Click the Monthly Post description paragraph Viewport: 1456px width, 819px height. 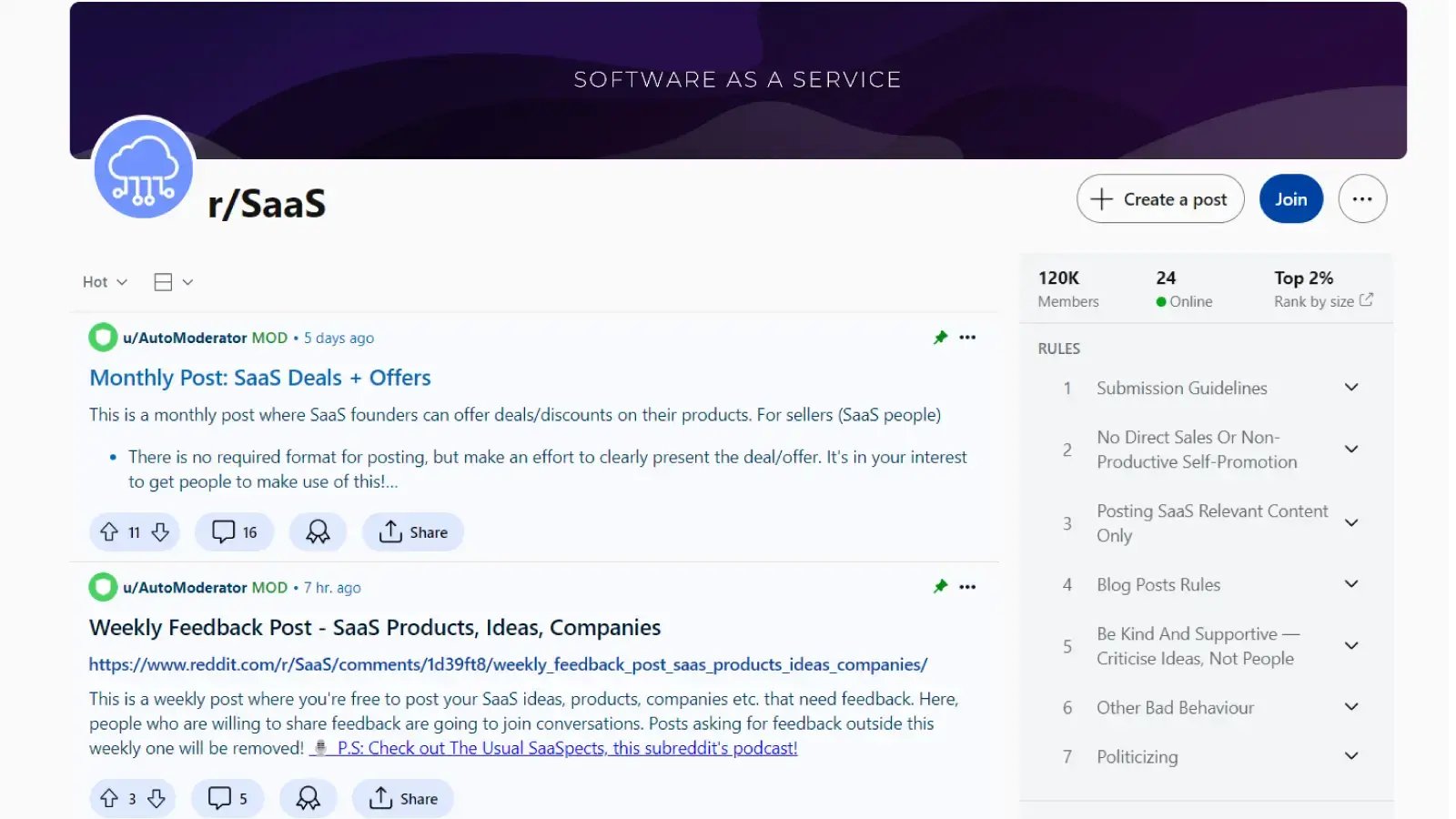click(515, 415)
